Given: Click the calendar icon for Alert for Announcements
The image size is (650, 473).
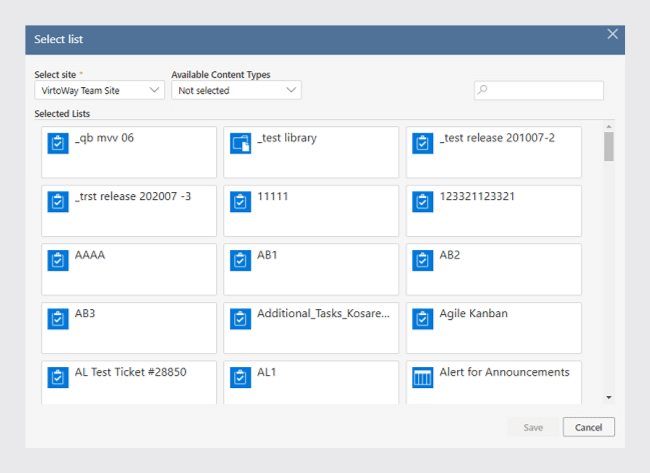Looking at the screenshot, I should pyautogui.click(x=423, y=378).
